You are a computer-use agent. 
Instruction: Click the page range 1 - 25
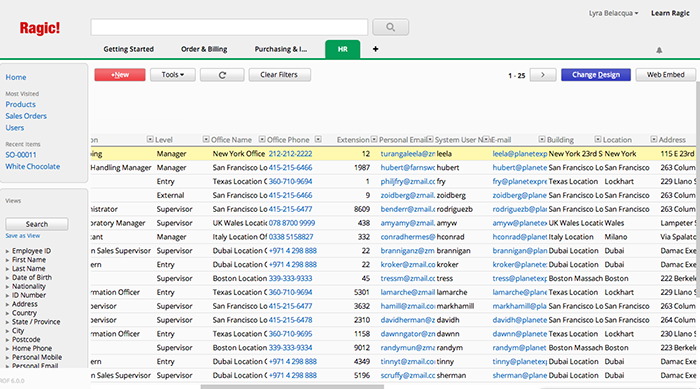pos(517,75)
